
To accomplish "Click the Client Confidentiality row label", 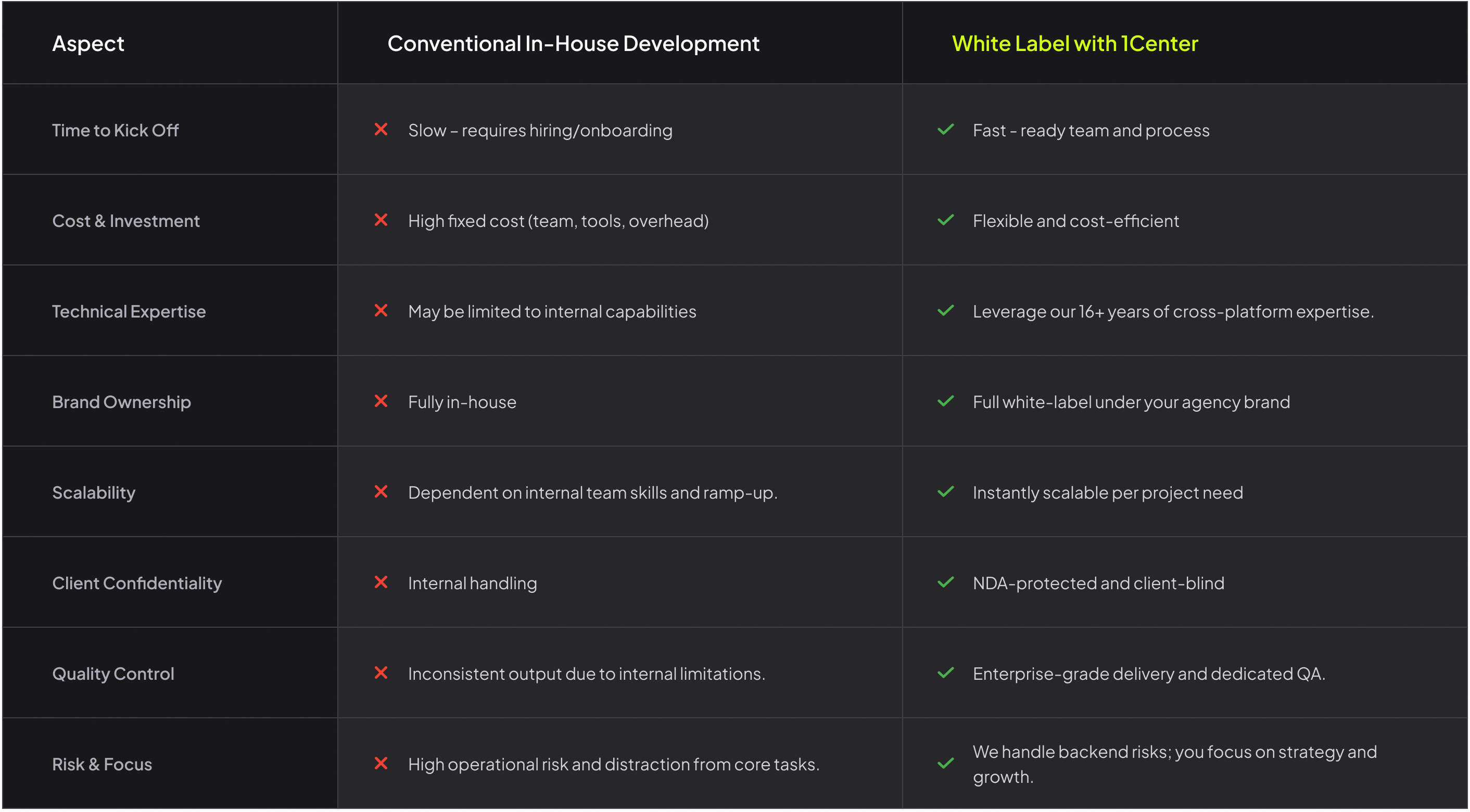I will [137, 583].
